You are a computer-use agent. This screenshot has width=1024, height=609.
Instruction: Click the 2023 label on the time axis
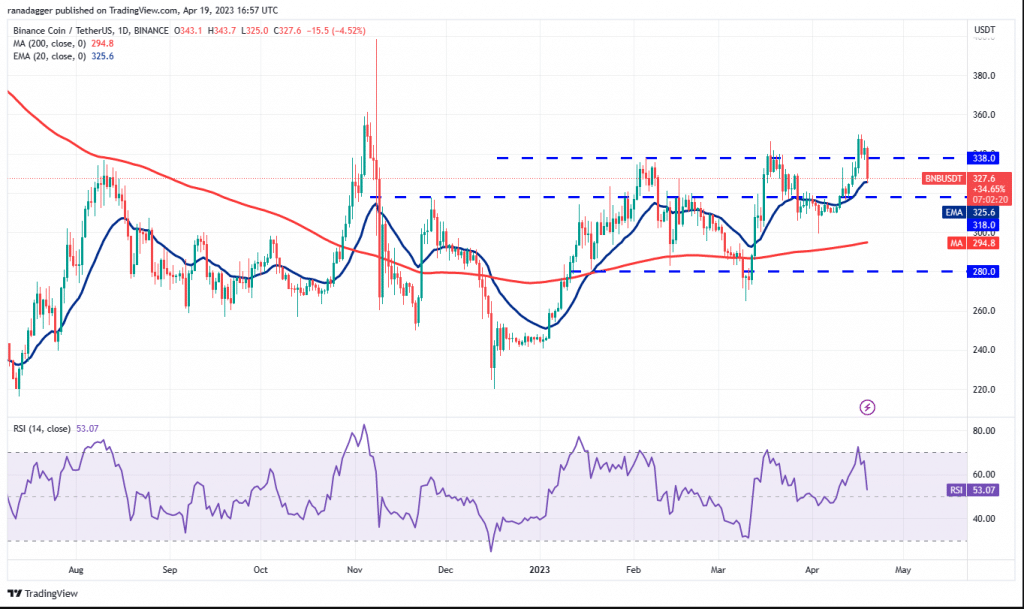point(539,570)
